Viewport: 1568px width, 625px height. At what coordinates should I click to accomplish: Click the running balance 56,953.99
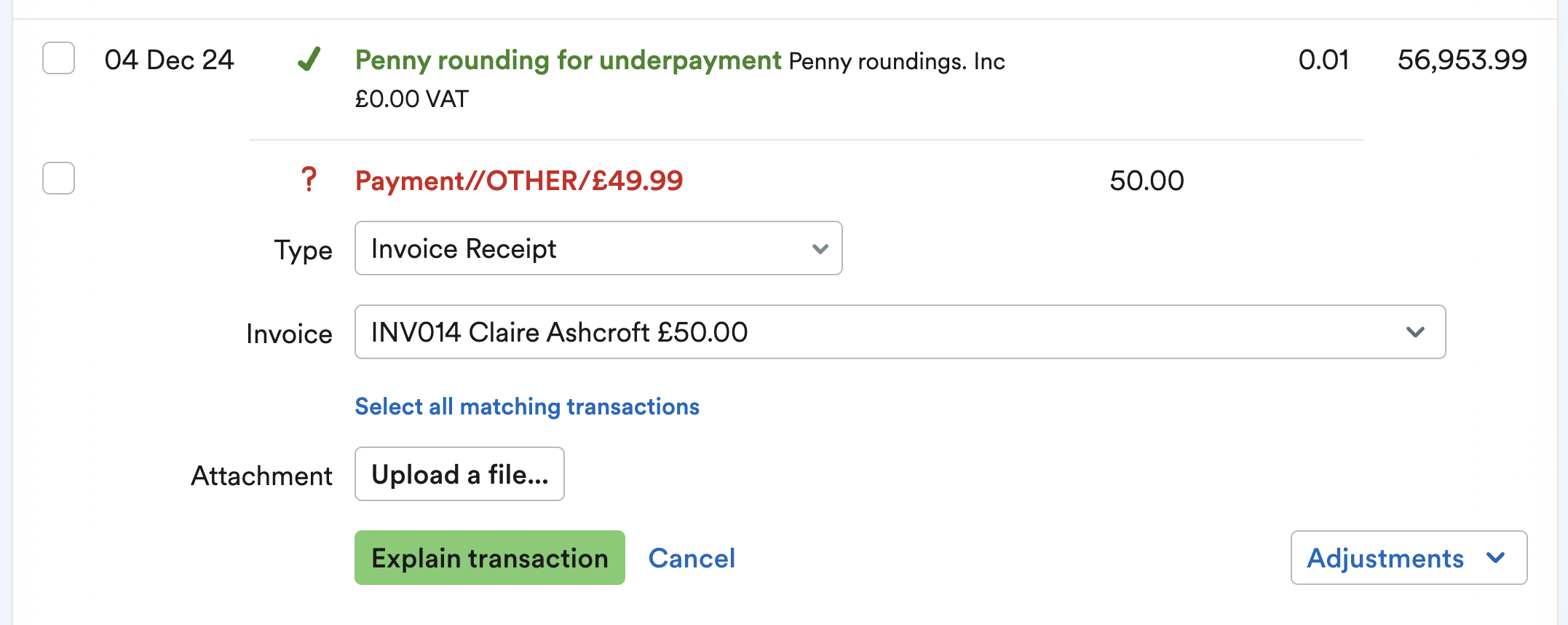click(1460, 60)
